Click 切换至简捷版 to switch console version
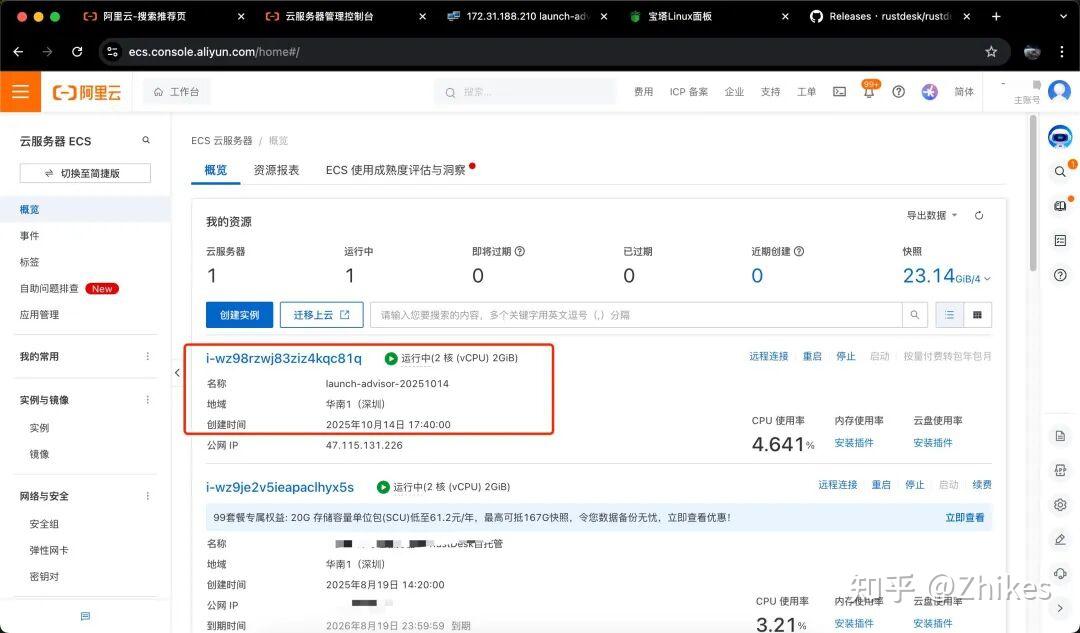Screen dimensions: 1080x633 85,173
